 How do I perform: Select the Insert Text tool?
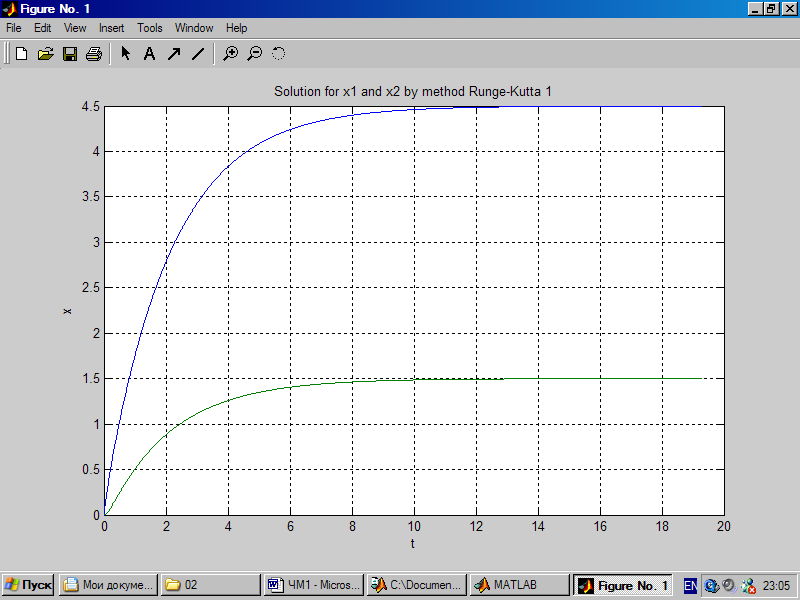[149, 54]
